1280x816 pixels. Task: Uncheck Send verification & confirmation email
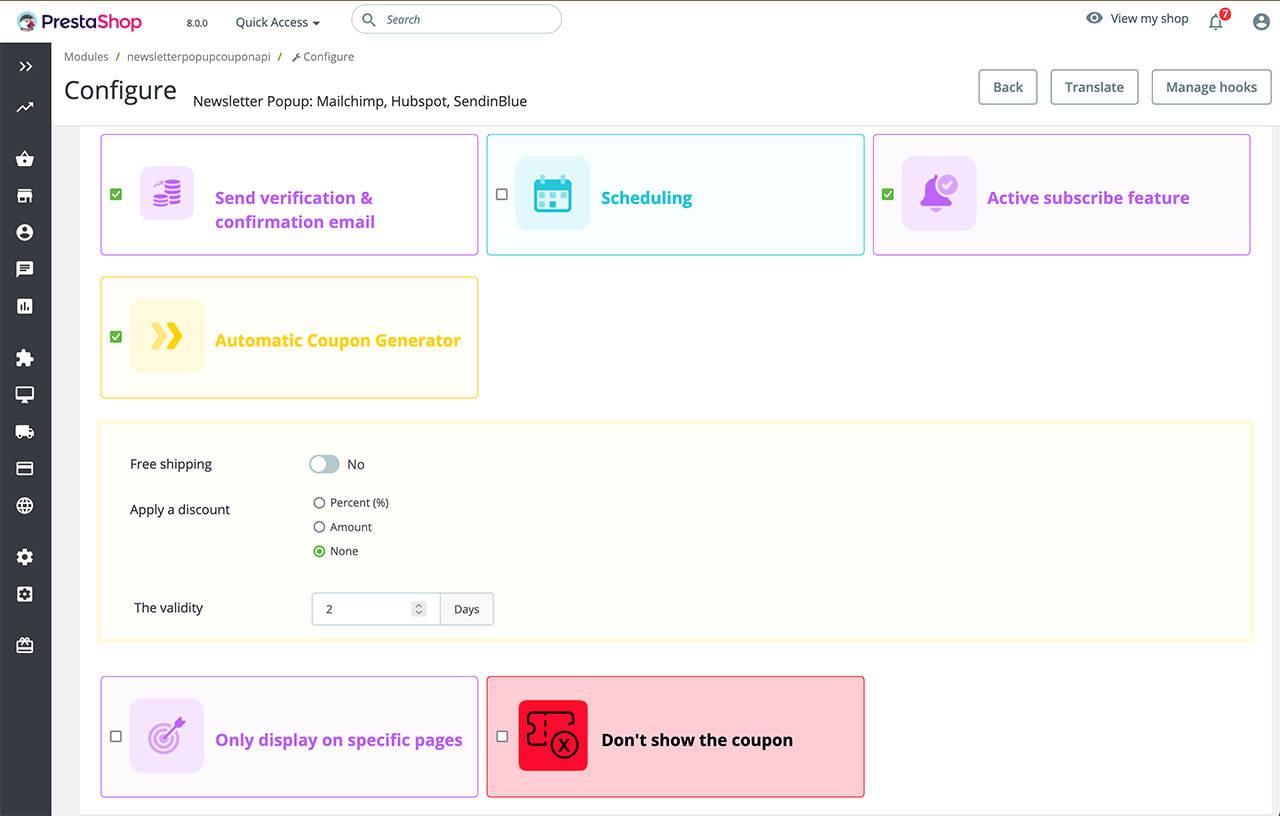click(116, 194)
